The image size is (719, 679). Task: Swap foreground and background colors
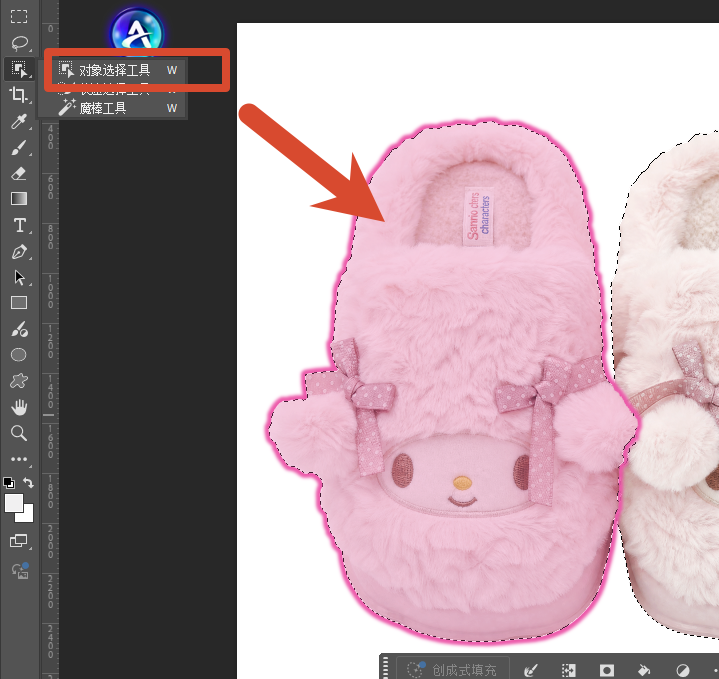tap(28, 482)
